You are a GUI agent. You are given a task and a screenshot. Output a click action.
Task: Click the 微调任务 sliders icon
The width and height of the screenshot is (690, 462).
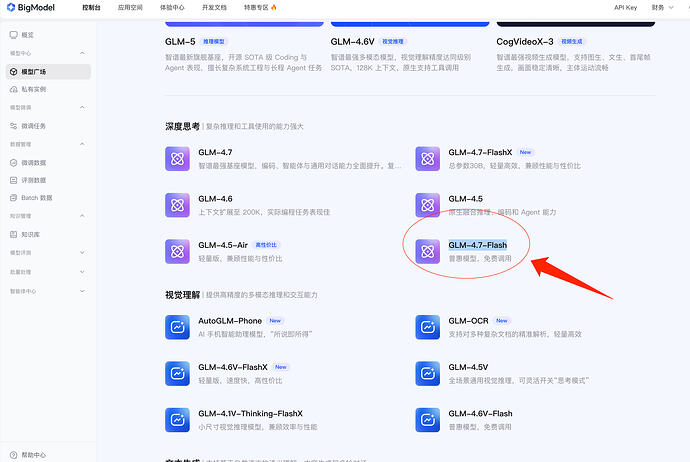click(14, 126)
